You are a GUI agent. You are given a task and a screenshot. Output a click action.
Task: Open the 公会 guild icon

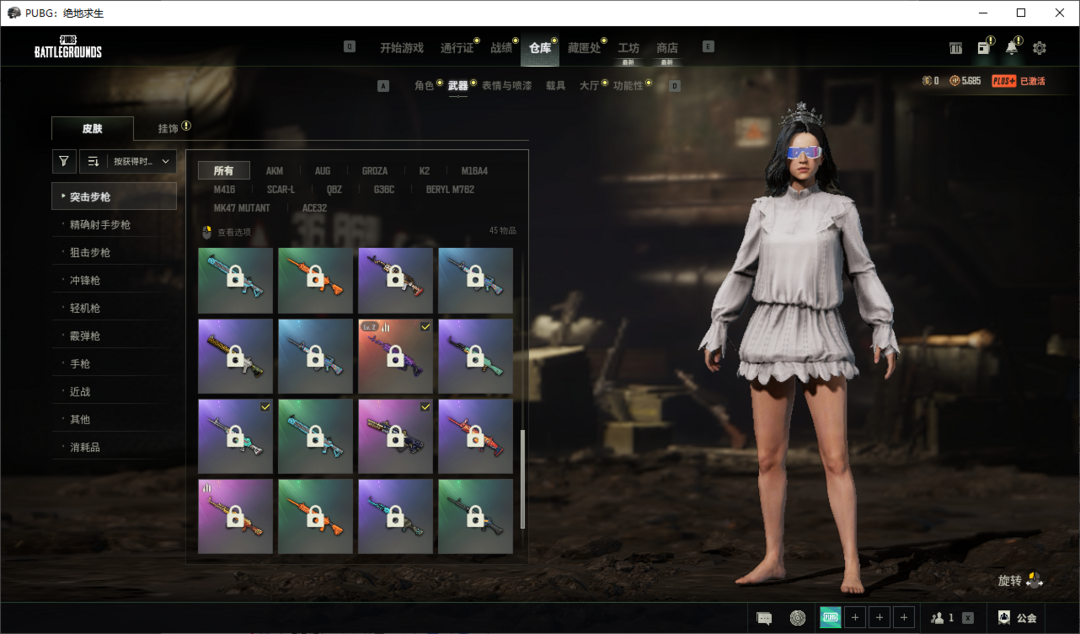pyautogui.click(x=1017, y=618)
